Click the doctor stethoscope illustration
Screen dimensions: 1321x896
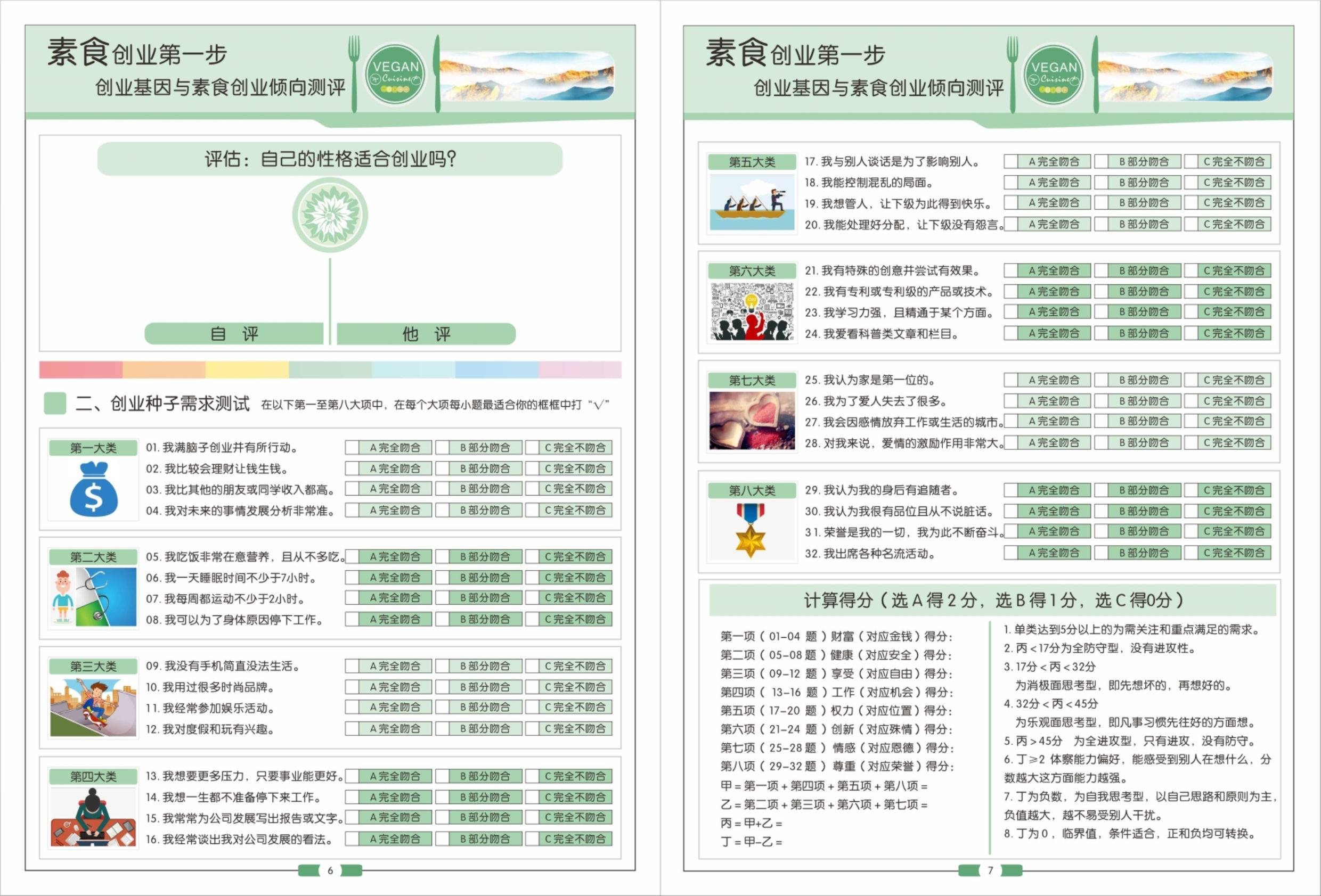(93, 597)
